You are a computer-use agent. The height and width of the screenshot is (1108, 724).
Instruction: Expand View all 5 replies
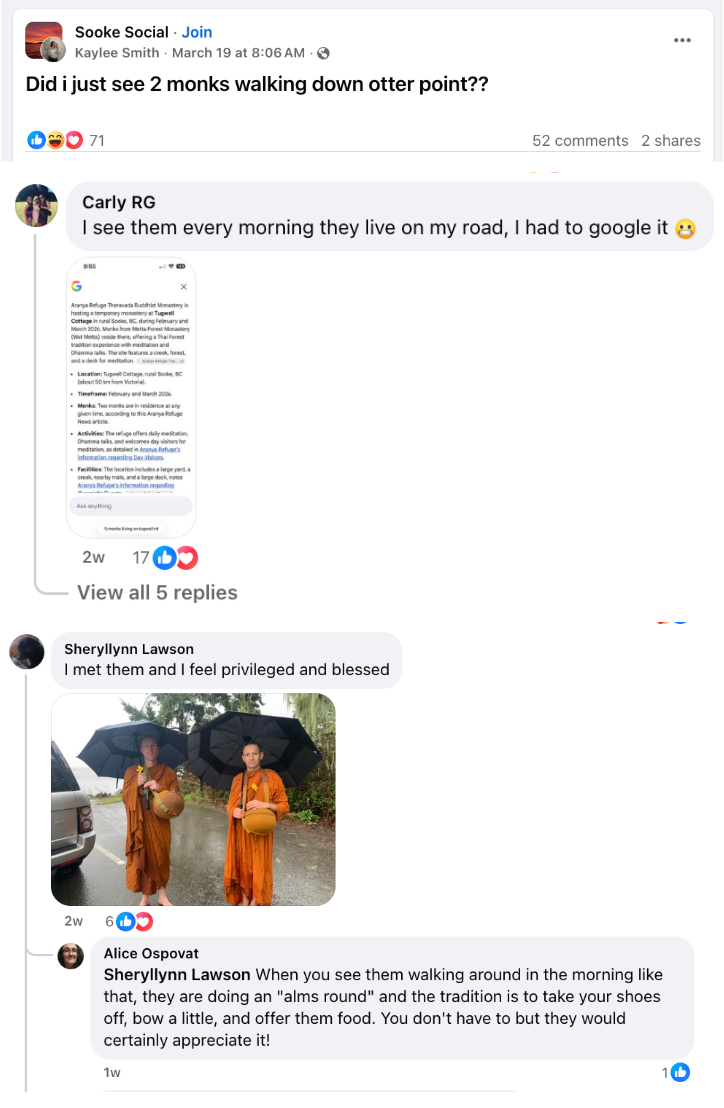click(157, 593)
